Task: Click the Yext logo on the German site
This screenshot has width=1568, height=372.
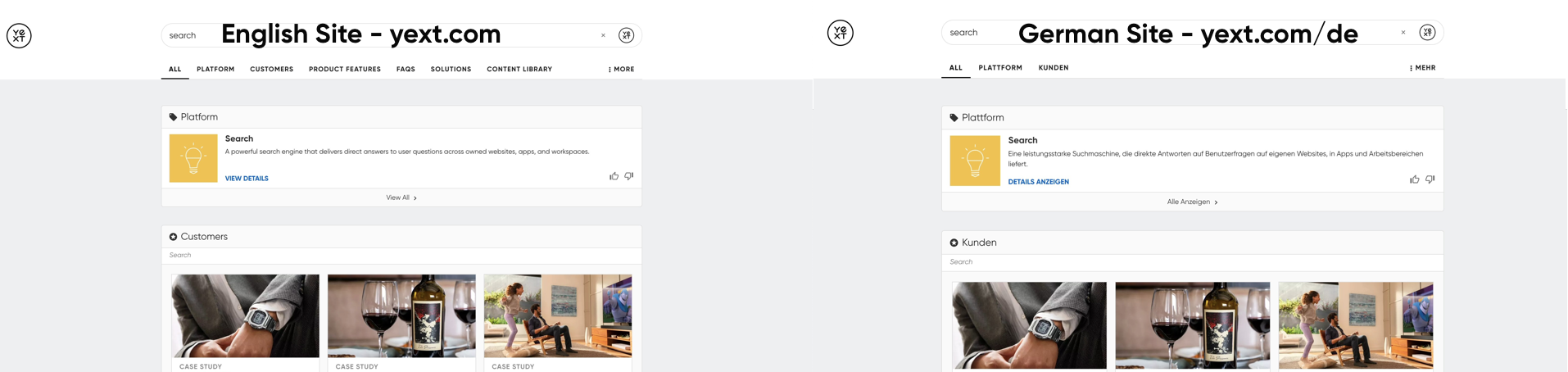Action: click(x=841, y=33)
